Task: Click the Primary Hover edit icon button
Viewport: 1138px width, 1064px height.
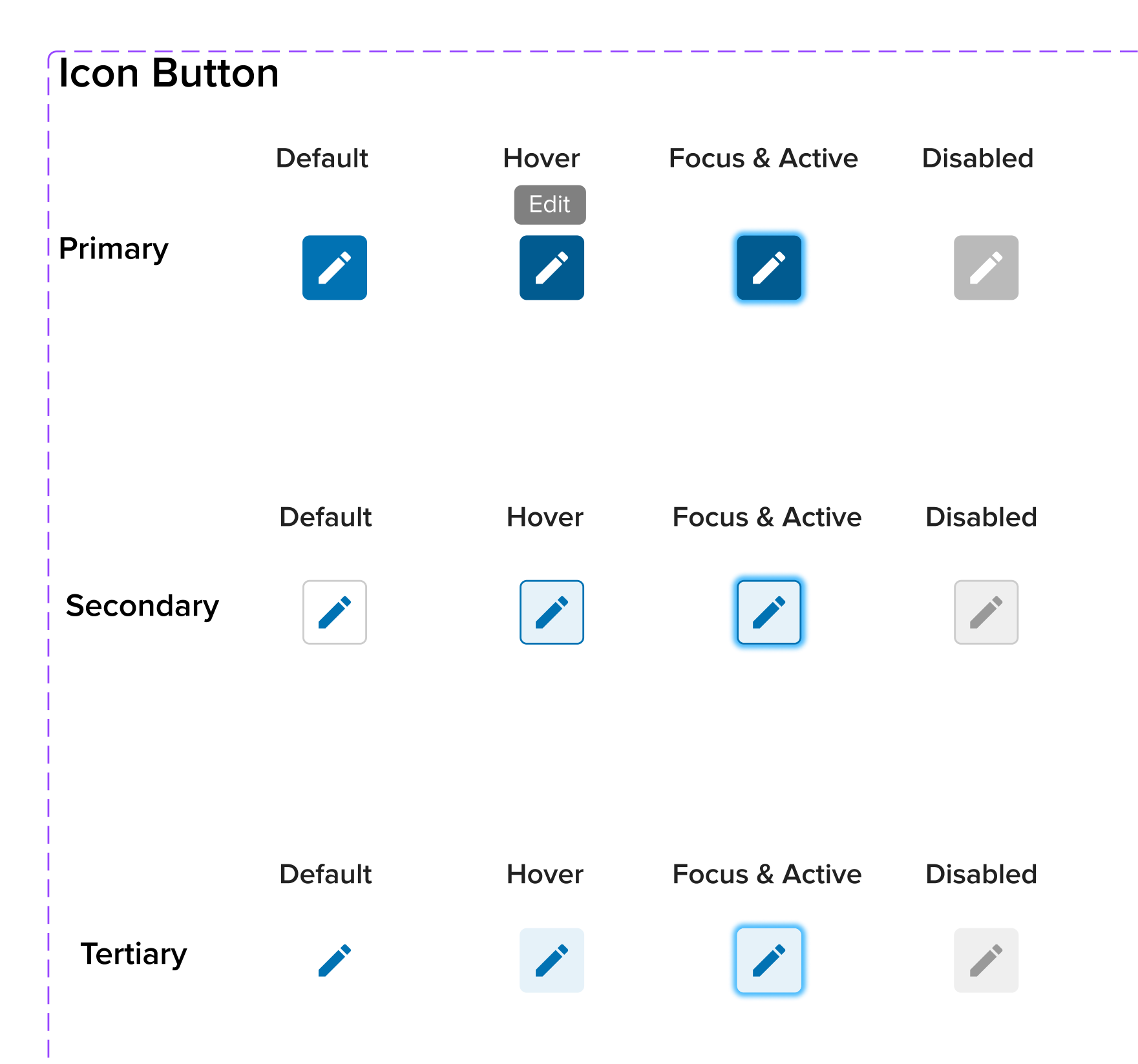Action: coord(552,267)
